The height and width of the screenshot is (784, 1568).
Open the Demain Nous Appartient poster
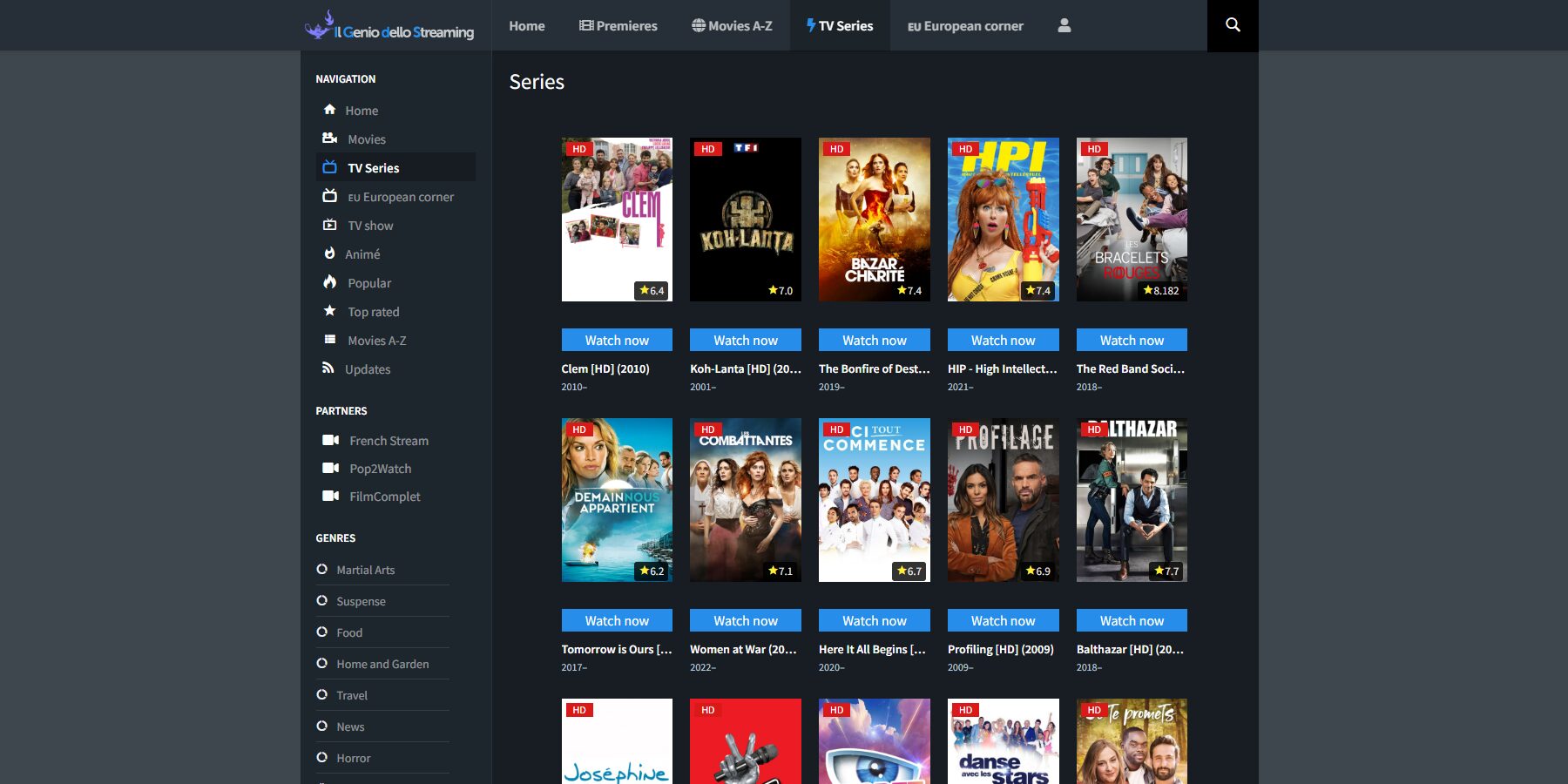coord(617,500)
